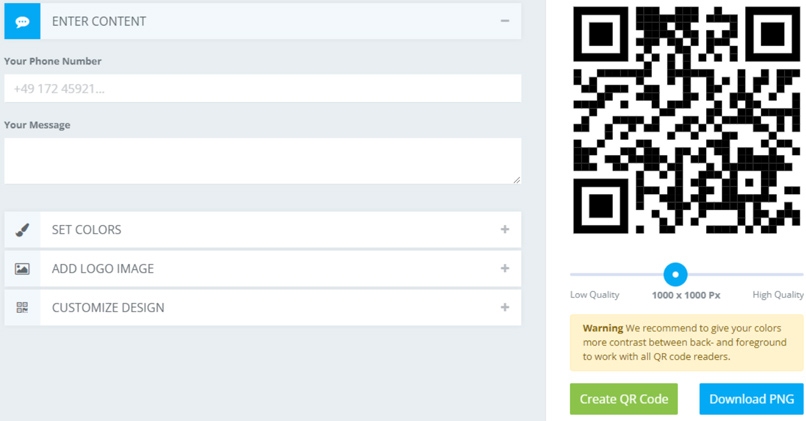Click the generated QR code preview

(687, 120)
